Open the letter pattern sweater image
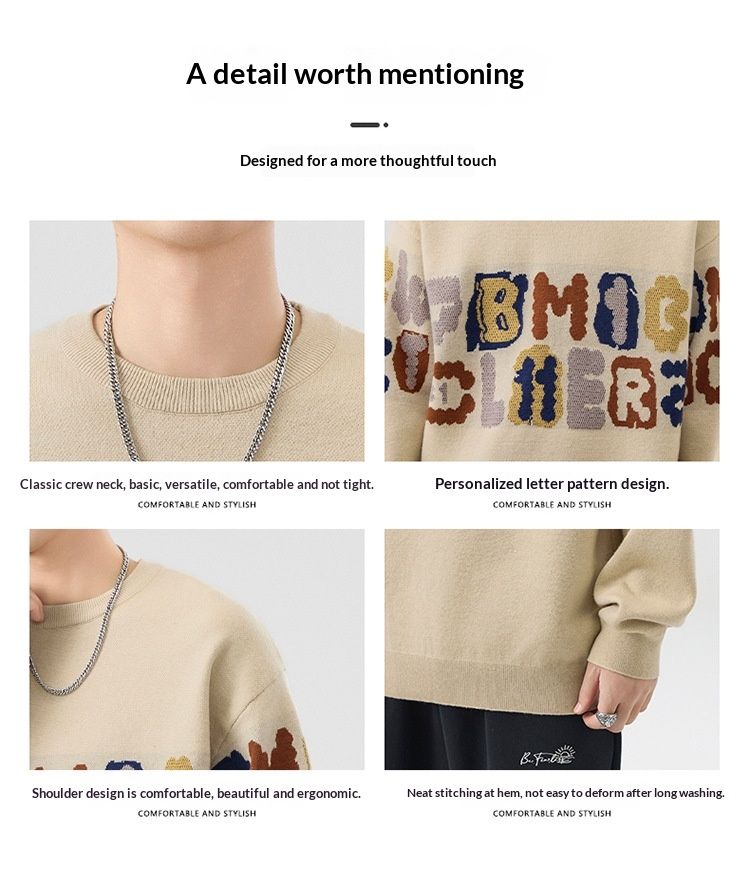 click(552, 341)
